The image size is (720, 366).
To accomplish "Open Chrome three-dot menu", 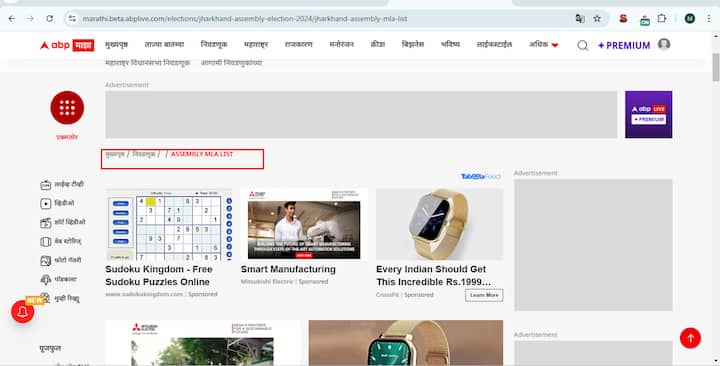I will 709,19.
